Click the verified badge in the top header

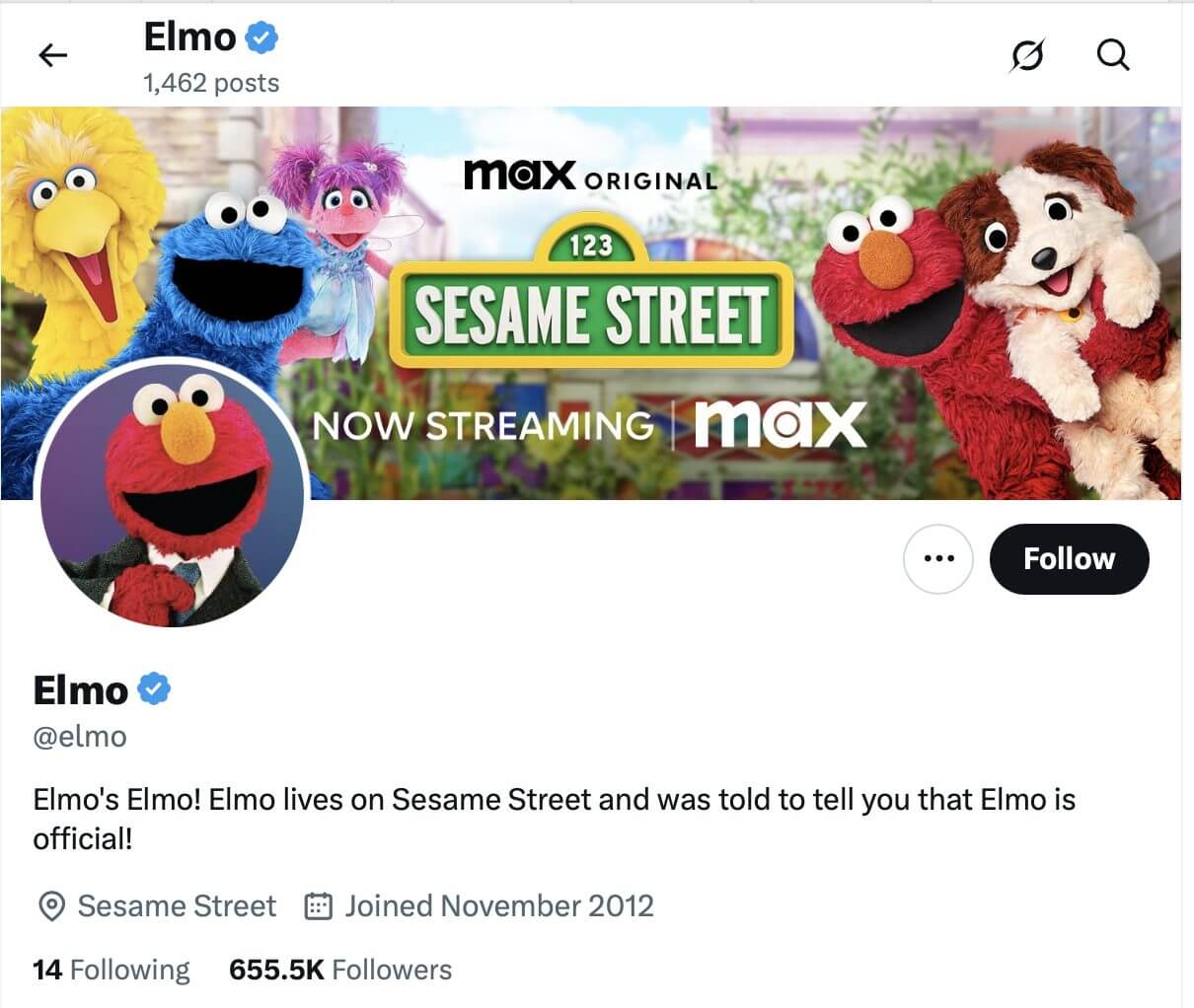261,38
